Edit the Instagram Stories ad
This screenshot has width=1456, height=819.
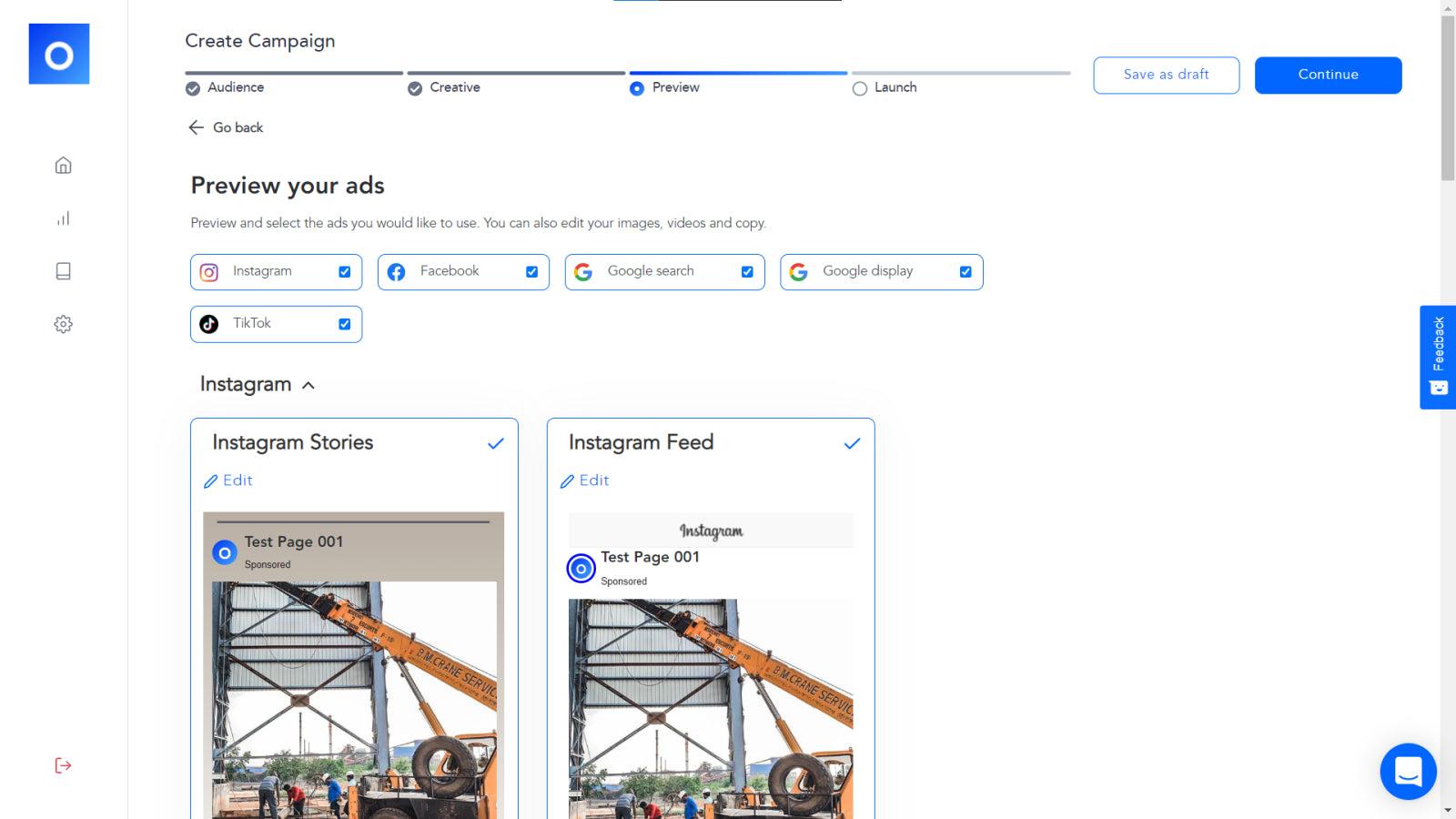[228, 480]
